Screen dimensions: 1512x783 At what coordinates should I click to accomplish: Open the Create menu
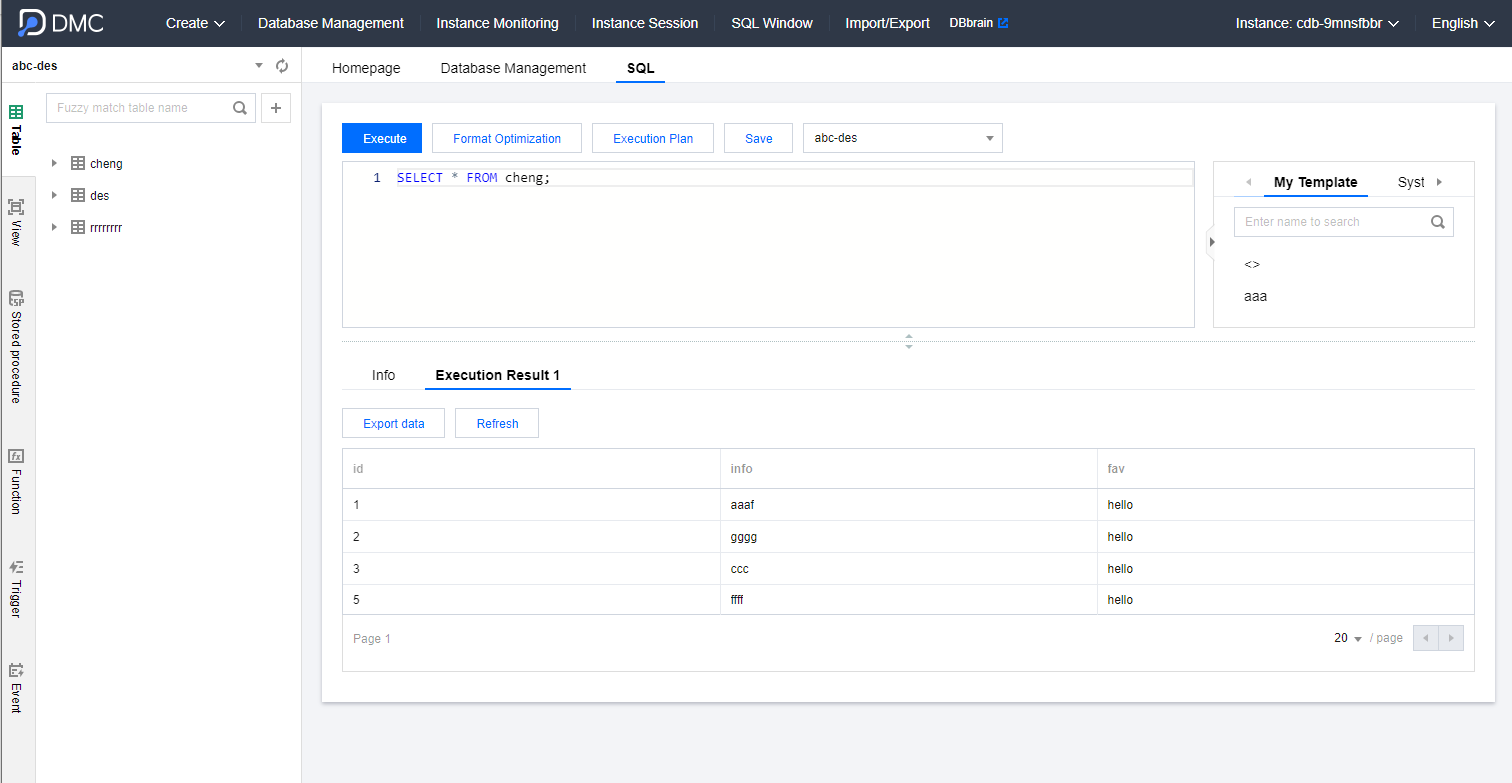tap(195, 23)
